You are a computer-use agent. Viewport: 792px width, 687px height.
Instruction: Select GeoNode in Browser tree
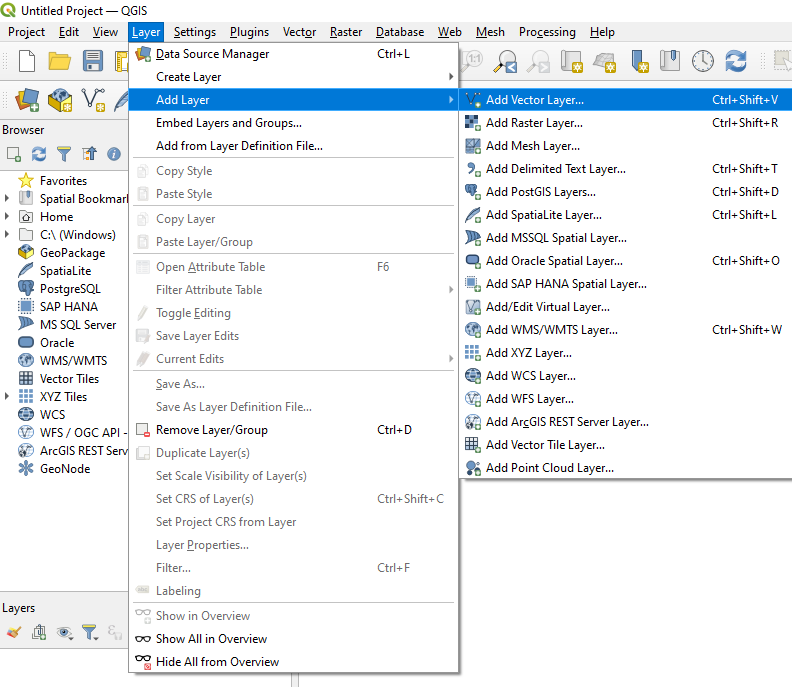tap(65, 469)
